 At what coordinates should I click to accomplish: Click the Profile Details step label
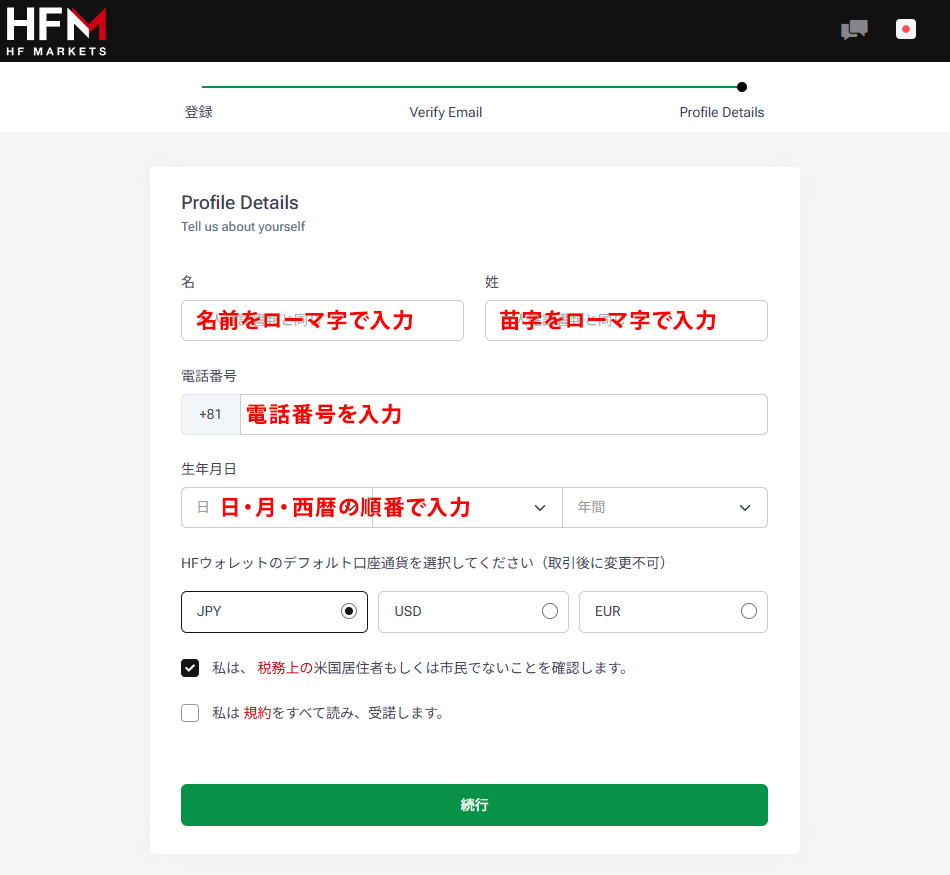pos(722,112)
